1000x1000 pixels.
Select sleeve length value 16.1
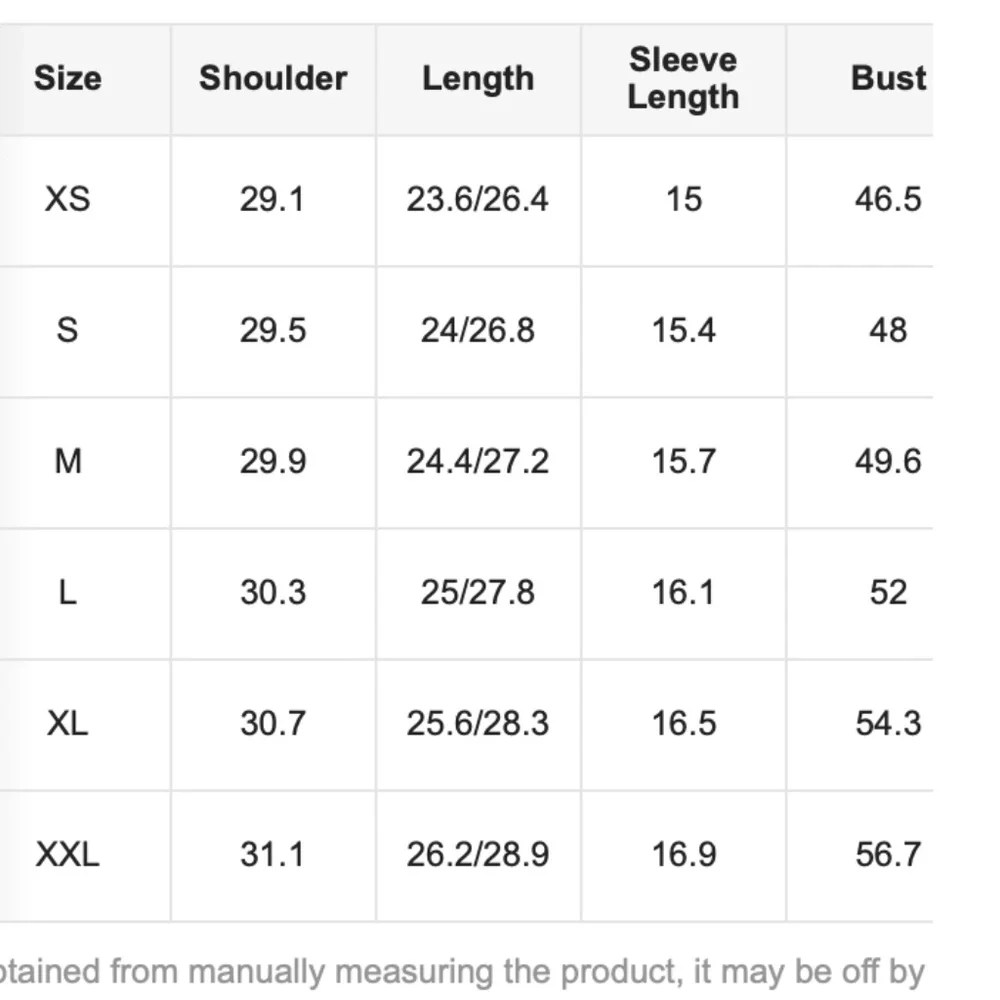684,593
